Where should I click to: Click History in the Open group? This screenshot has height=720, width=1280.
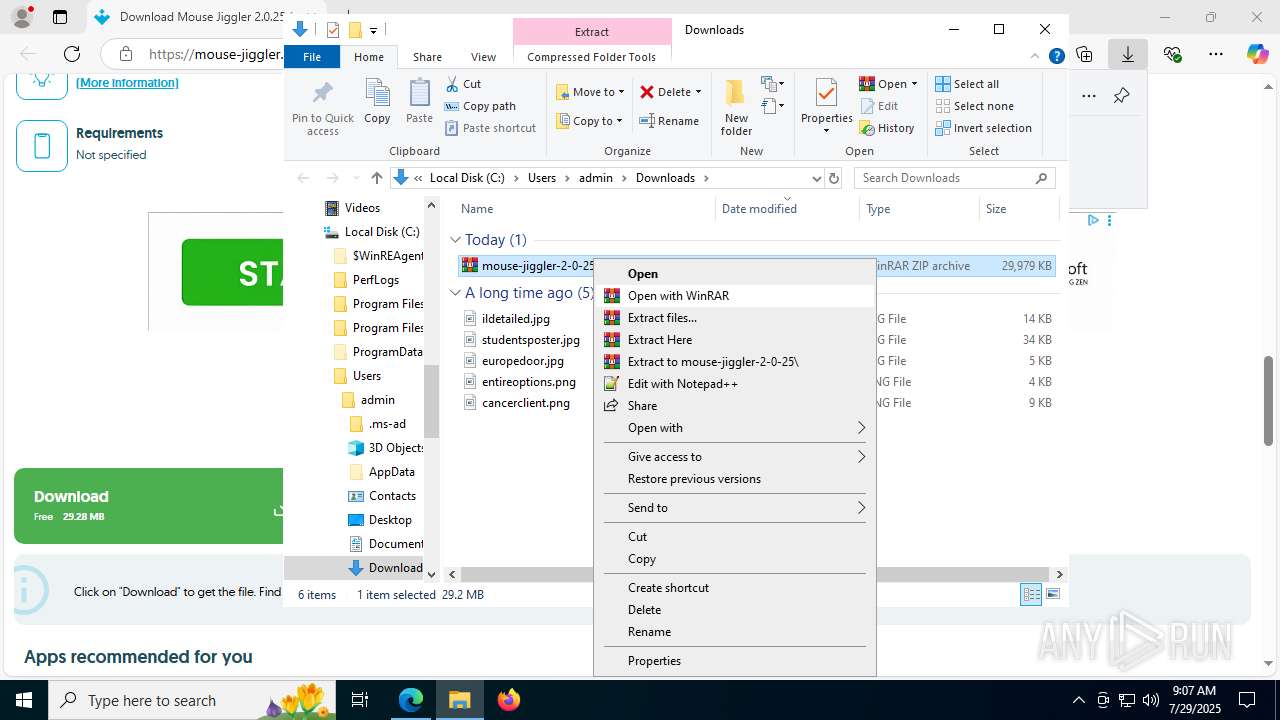coord(887,128)
